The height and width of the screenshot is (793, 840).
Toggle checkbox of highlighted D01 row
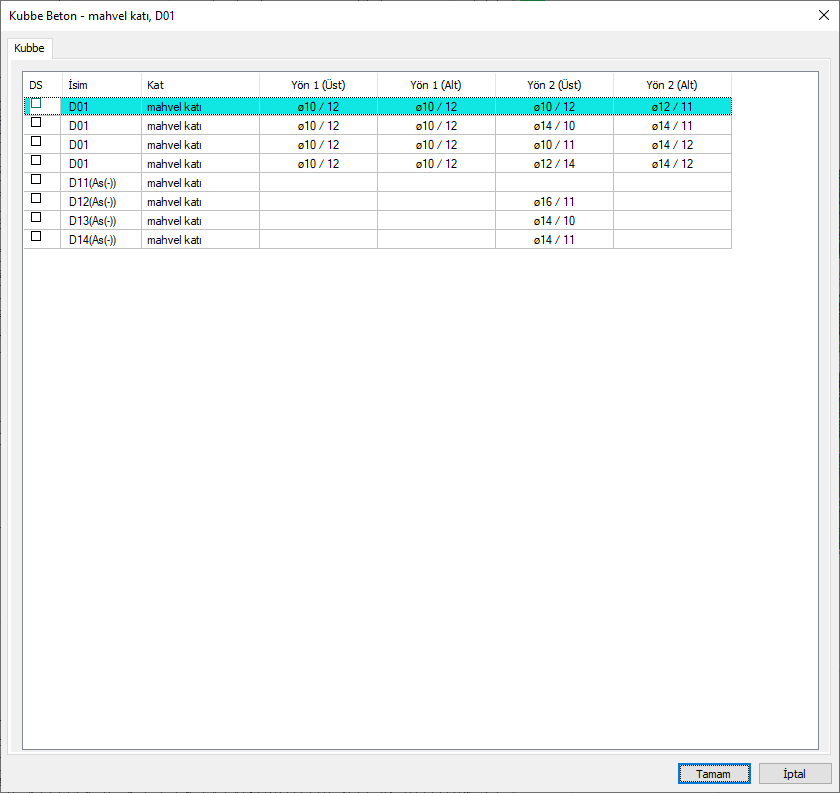coord(36,103)
